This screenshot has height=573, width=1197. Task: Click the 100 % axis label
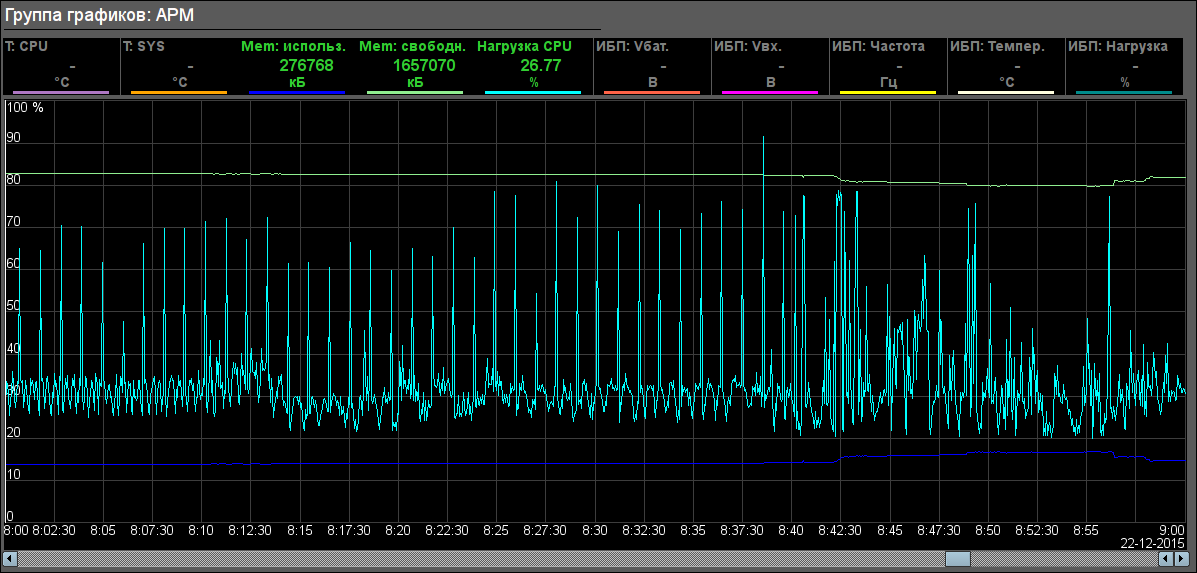click(24, 108)
